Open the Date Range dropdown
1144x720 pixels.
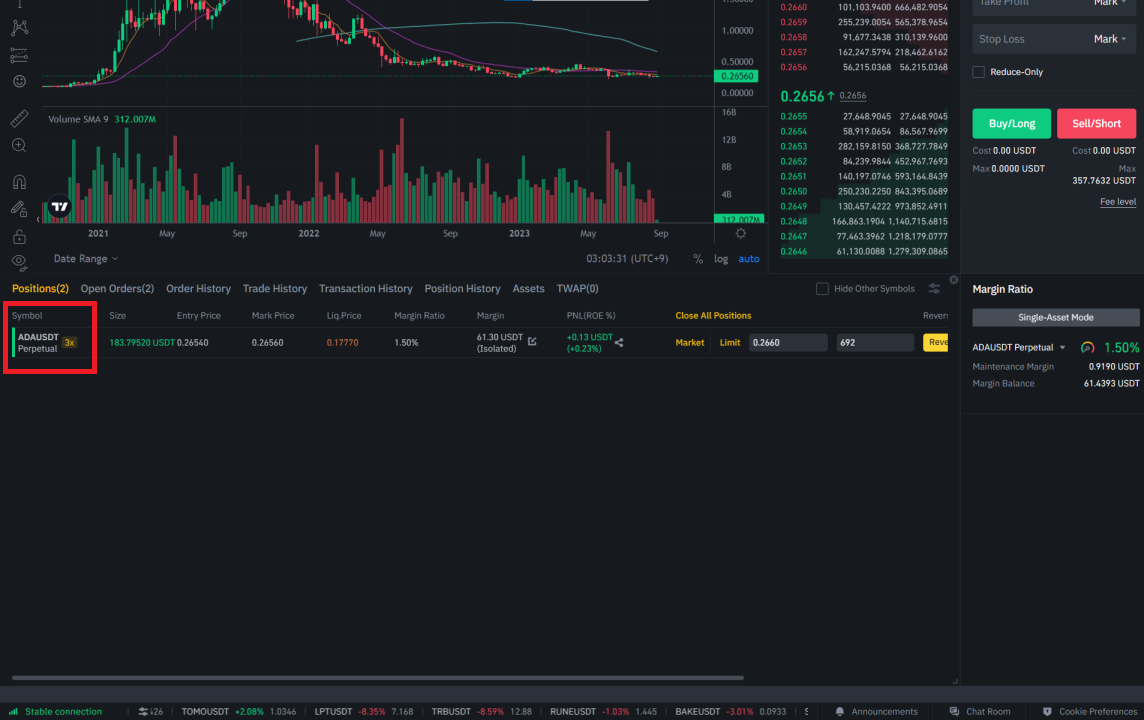point(85,259)
